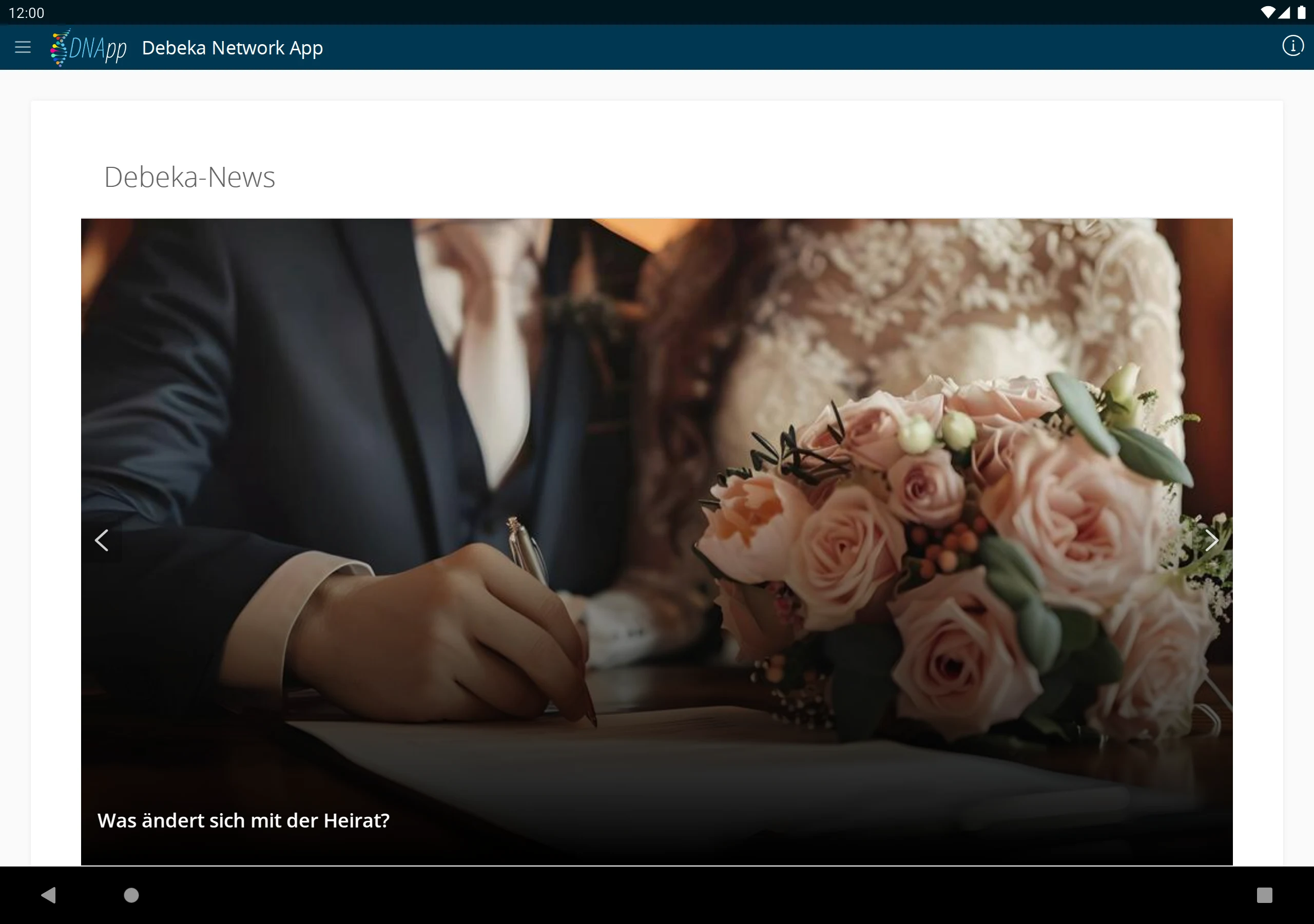Screen dimensions: 1314x924
Task: Tap the battery icon in status bar
Action: [1301, 13]
